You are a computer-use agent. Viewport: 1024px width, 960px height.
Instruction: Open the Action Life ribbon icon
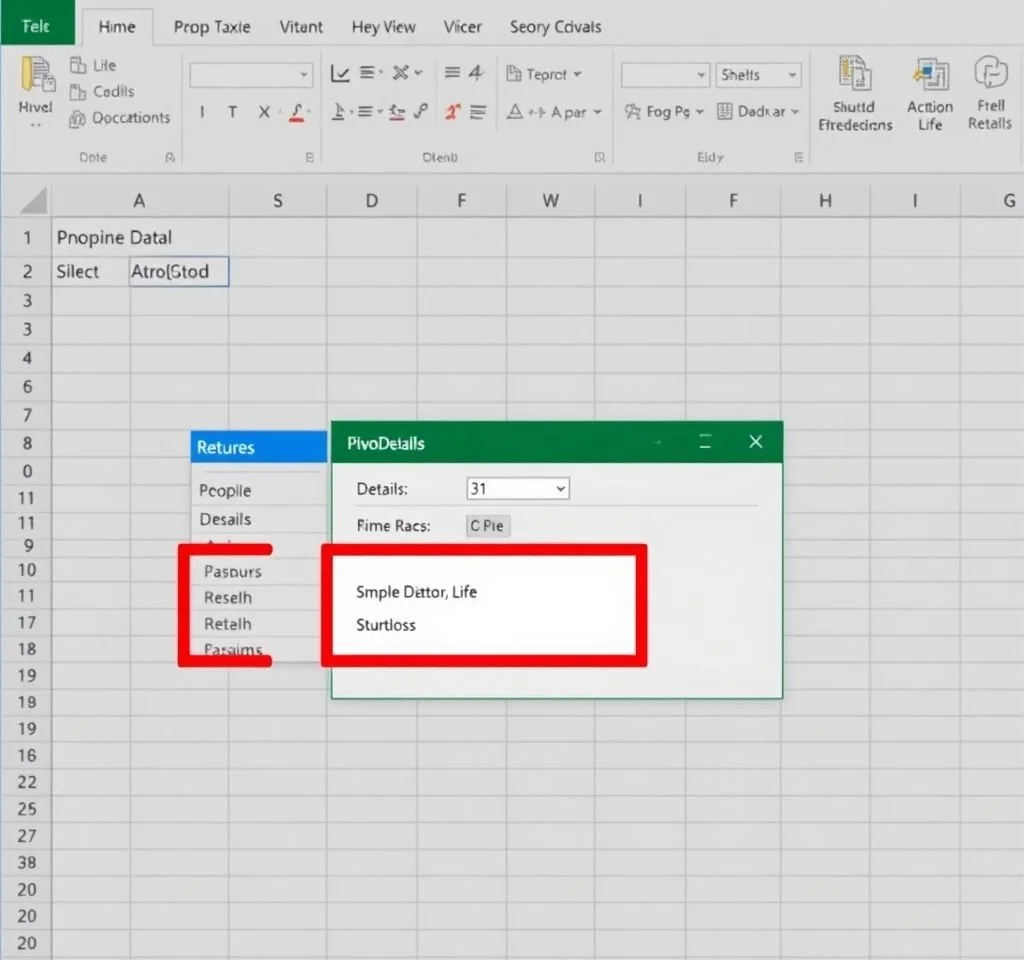point(930,76)
